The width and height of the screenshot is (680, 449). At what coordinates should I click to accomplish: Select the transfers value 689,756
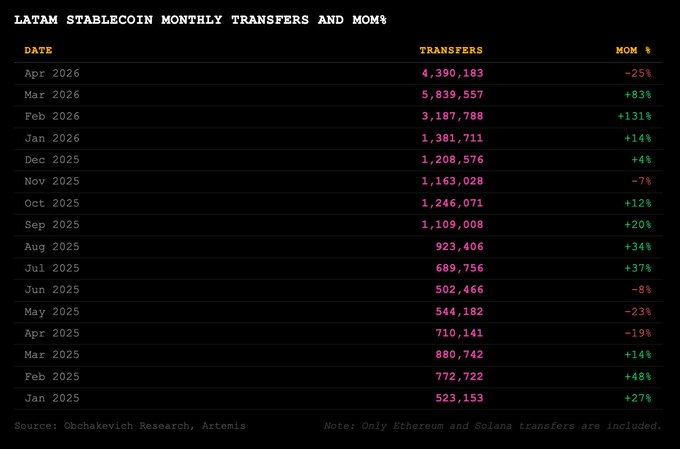pos(459,268)
